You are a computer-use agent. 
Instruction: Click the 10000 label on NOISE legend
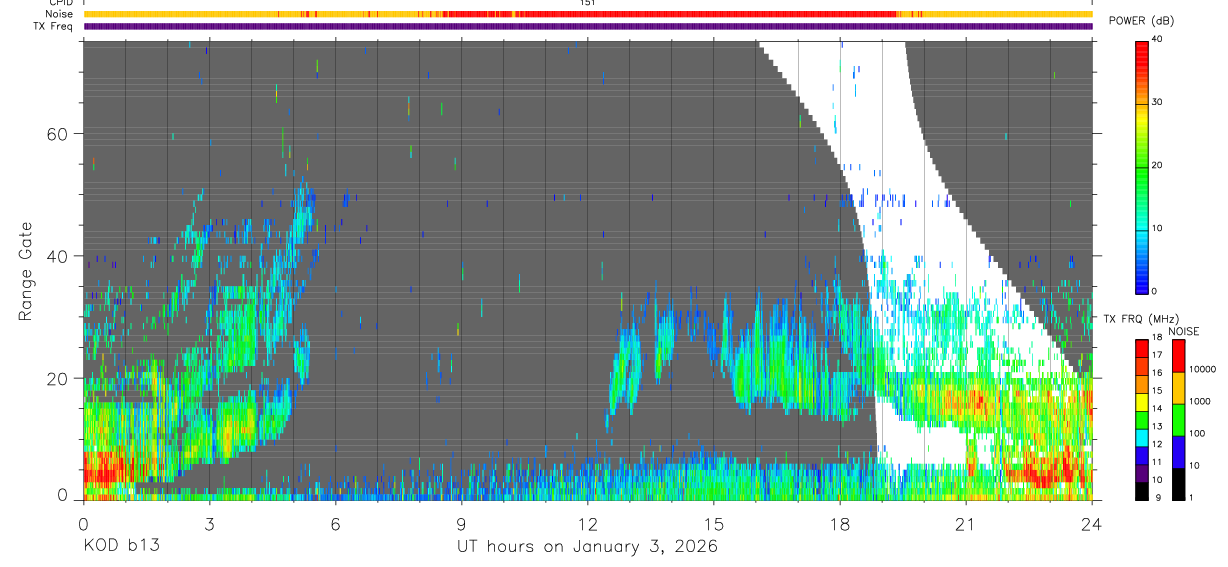1203,370
